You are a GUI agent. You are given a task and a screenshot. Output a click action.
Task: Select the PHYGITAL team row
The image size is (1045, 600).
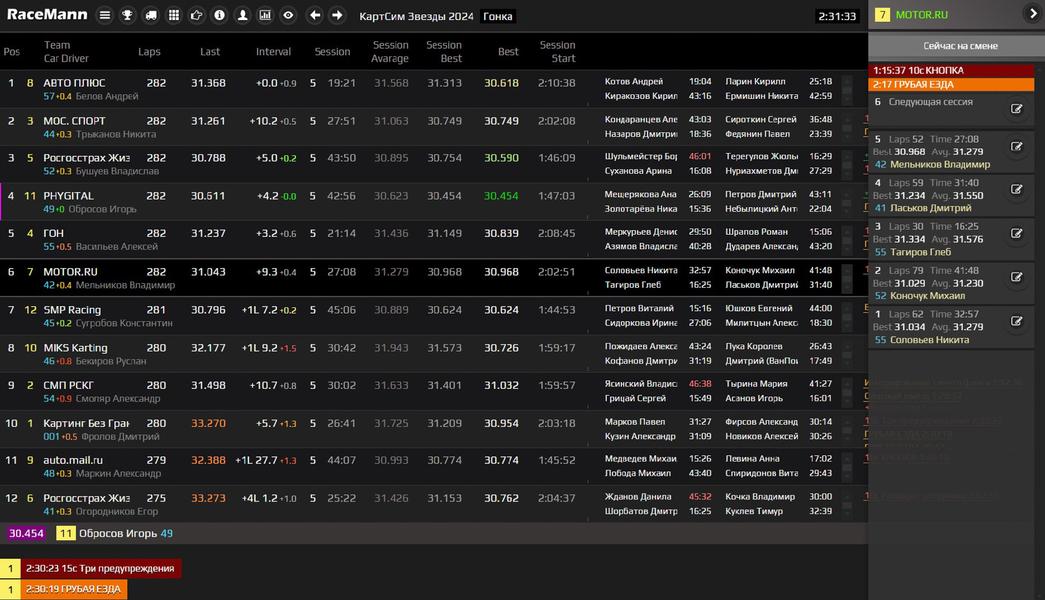click(x=68, y=196)
